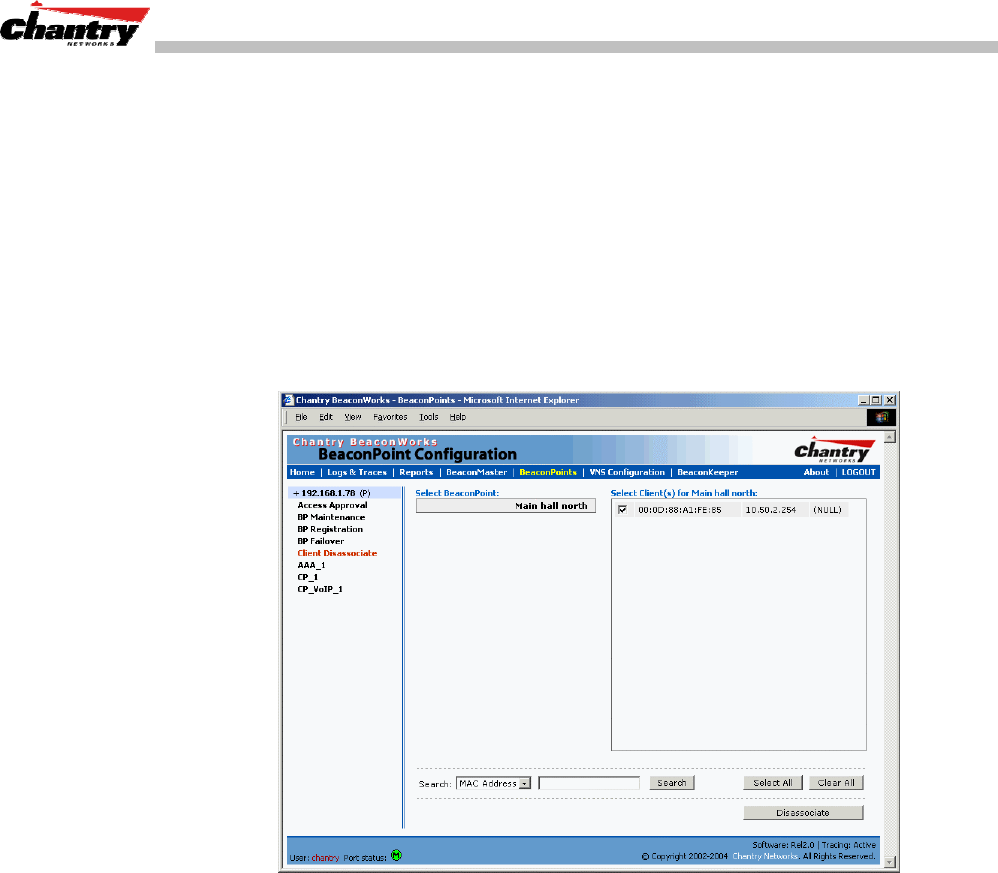Screen dimensions: 998x873
Task: Click the Software: Rel2.0 status text
Action: [784, 845]
